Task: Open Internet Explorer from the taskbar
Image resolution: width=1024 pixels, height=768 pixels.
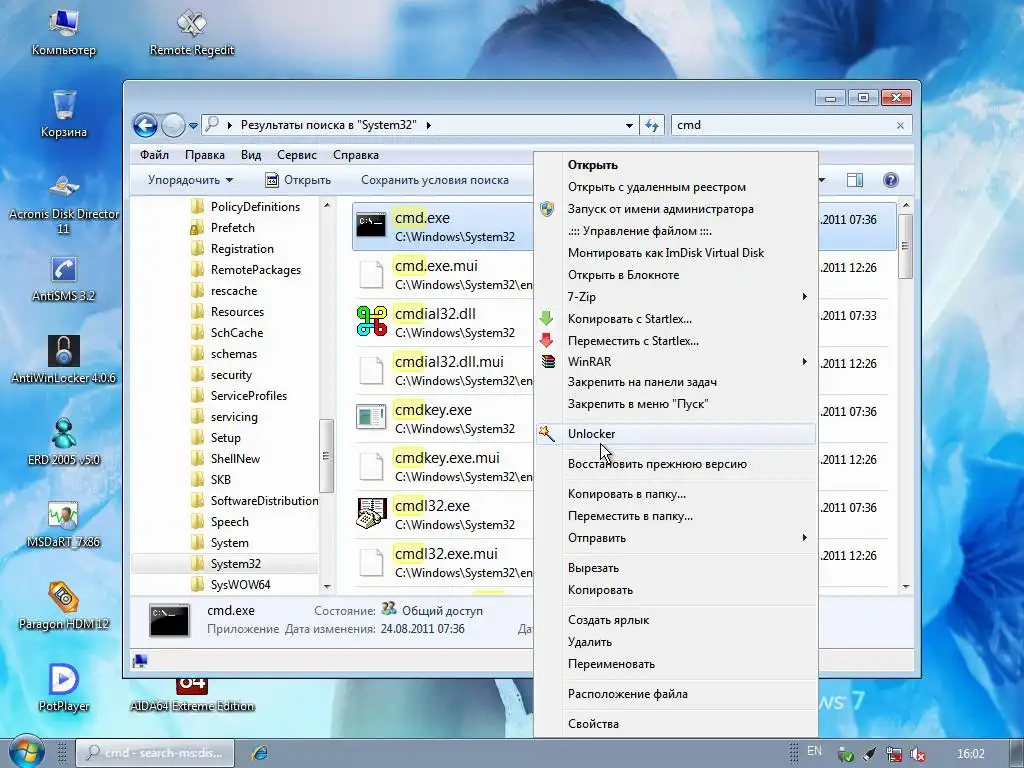Action: [259, 753]
